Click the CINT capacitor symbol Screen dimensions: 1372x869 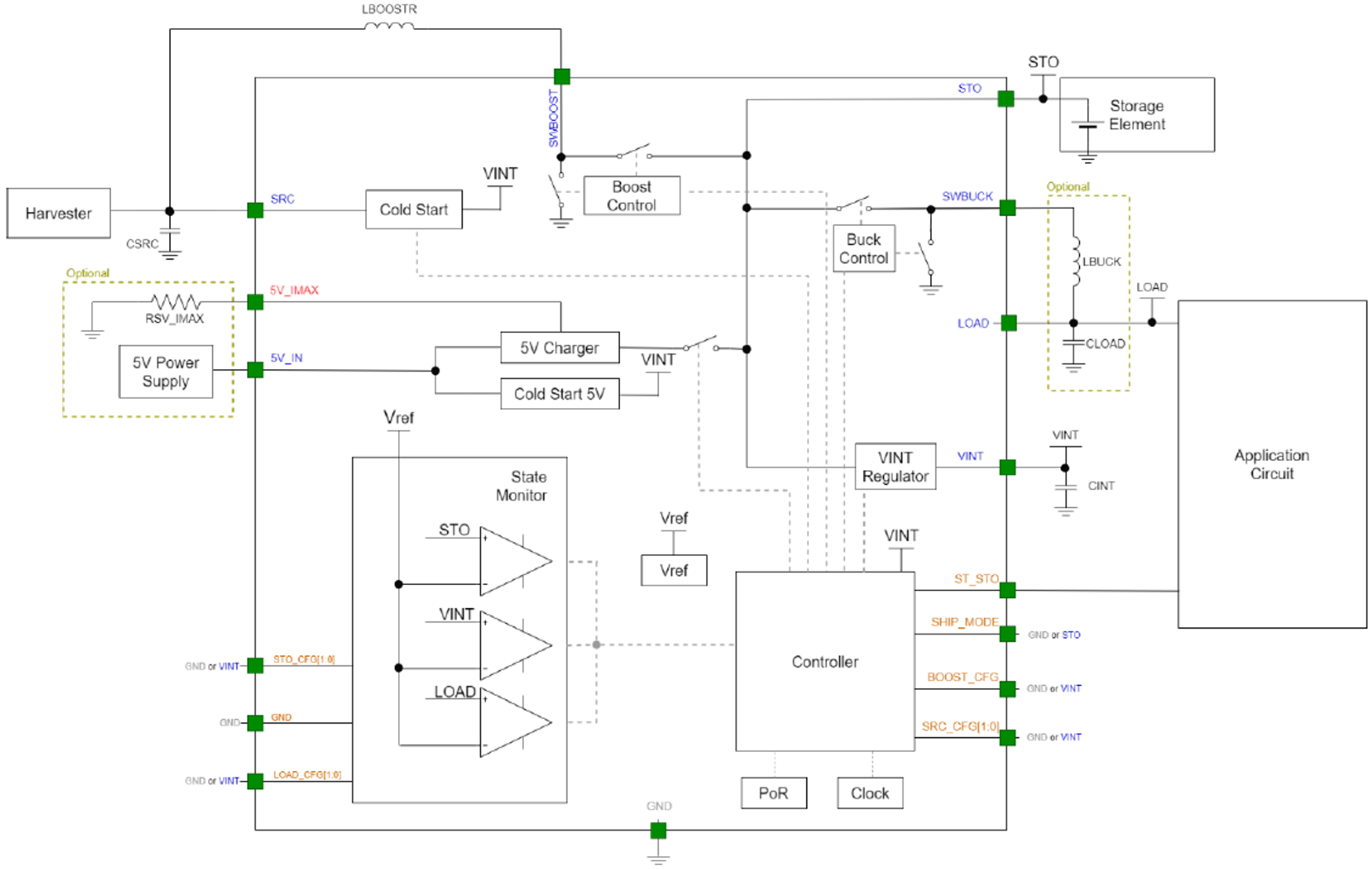point(1065,488)
